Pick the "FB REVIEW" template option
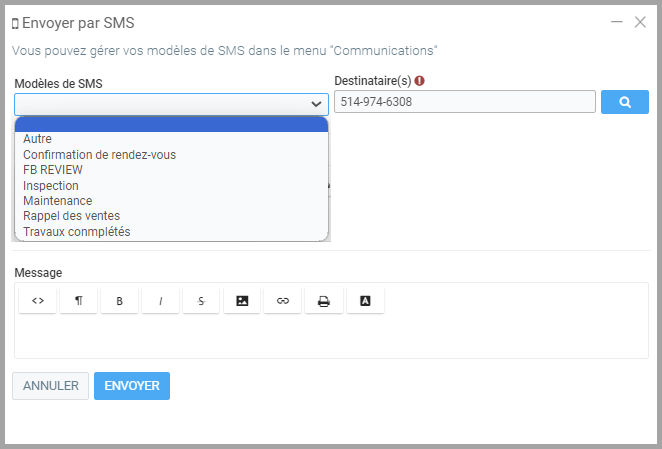662x449 pixels. coord(53,170)
